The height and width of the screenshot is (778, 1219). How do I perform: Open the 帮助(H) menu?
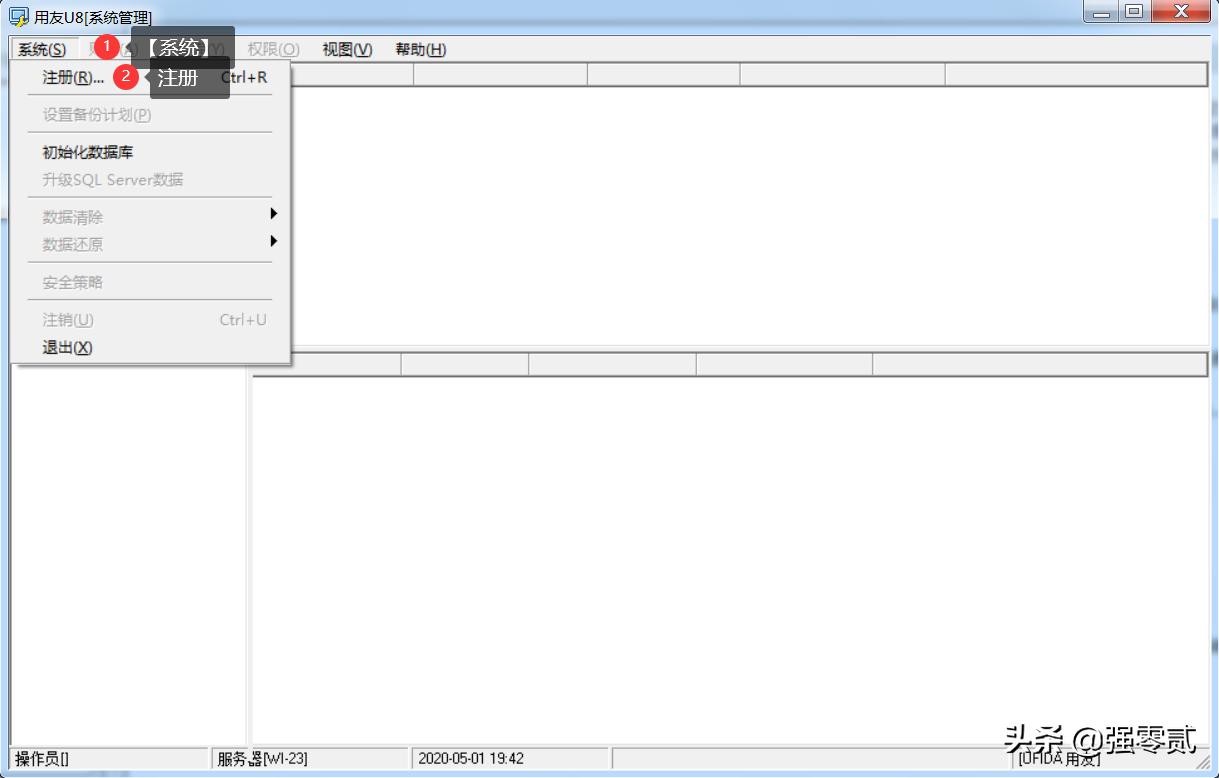coord(421,49)
